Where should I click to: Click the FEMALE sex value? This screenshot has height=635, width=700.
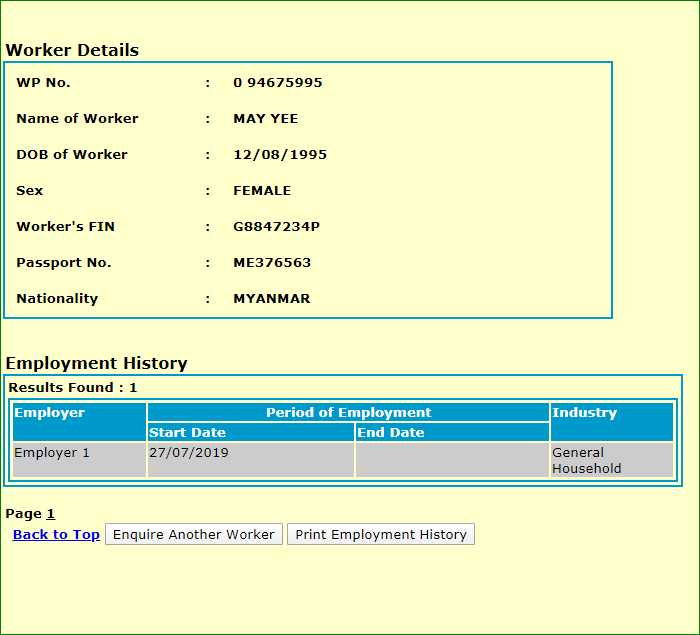coord(262,191)
